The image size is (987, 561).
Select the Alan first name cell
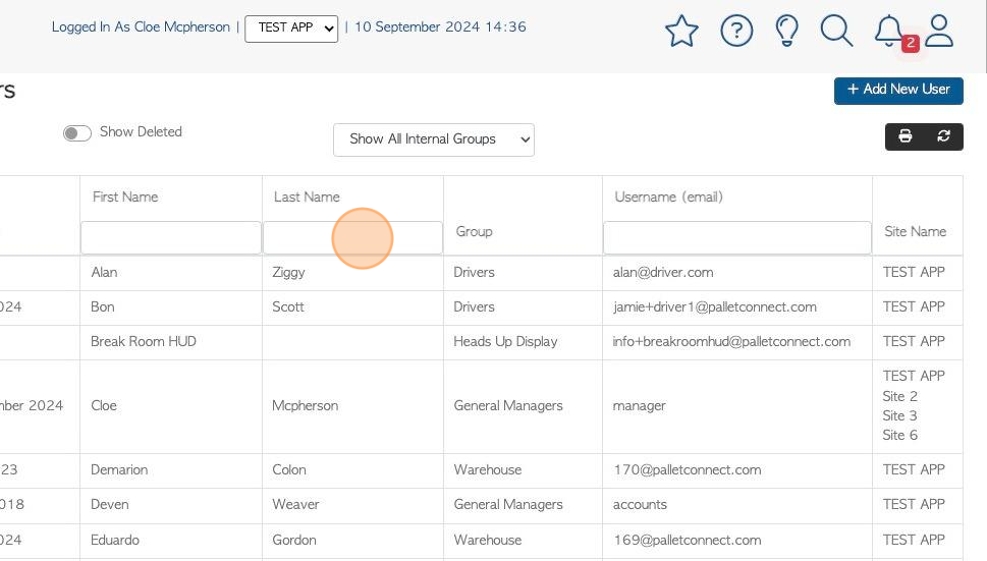[104, 272]
